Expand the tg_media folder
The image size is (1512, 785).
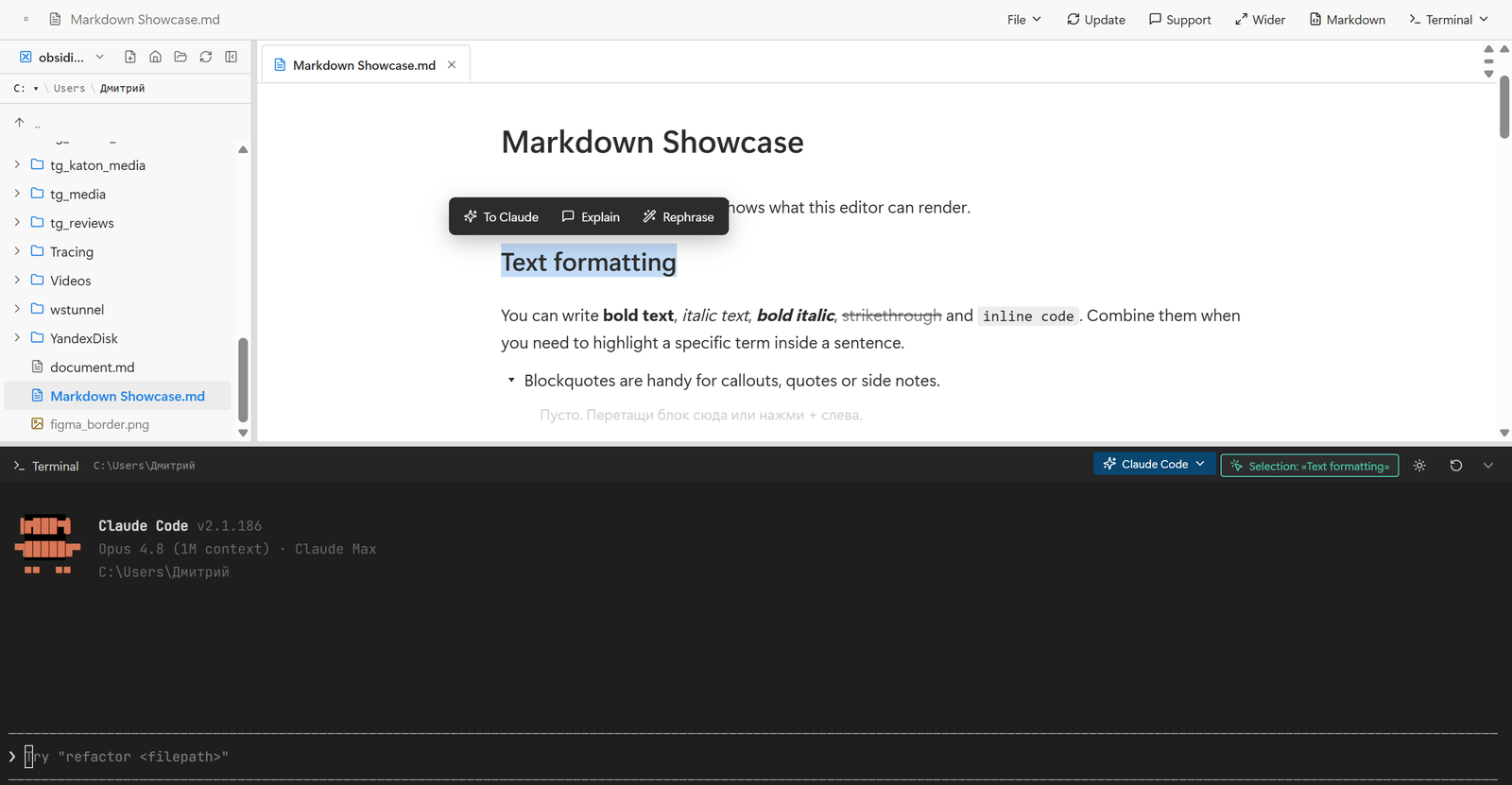pyautogui.click(x=17, y=194)
